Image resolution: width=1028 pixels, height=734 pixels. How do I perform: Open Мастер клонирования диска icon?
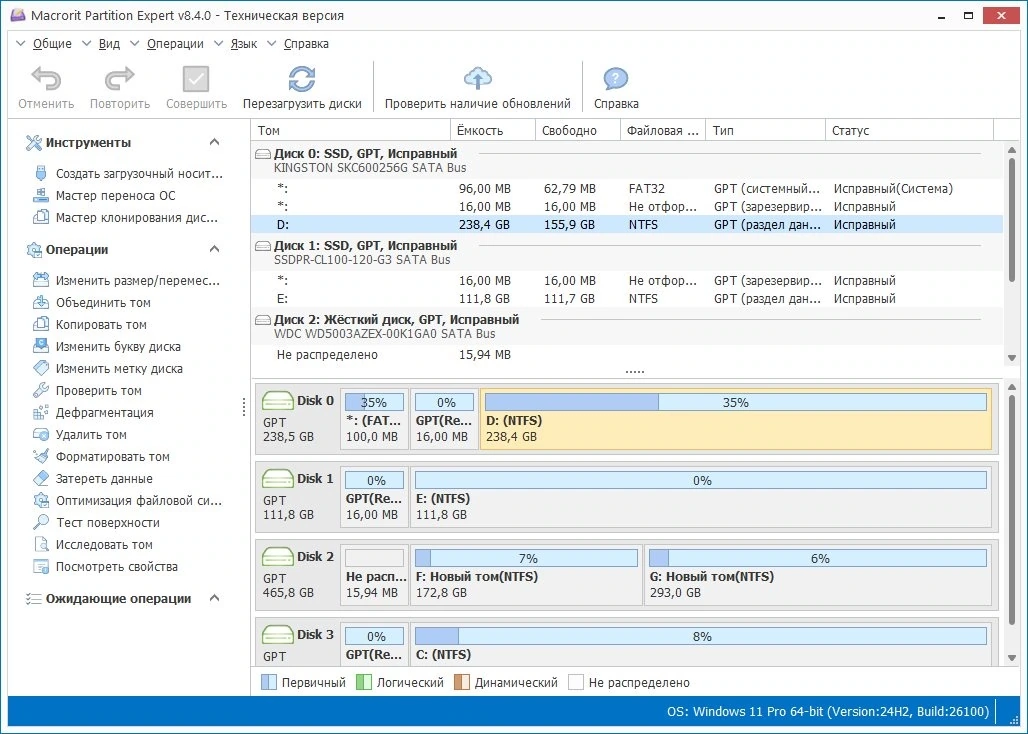coord(41,217)
